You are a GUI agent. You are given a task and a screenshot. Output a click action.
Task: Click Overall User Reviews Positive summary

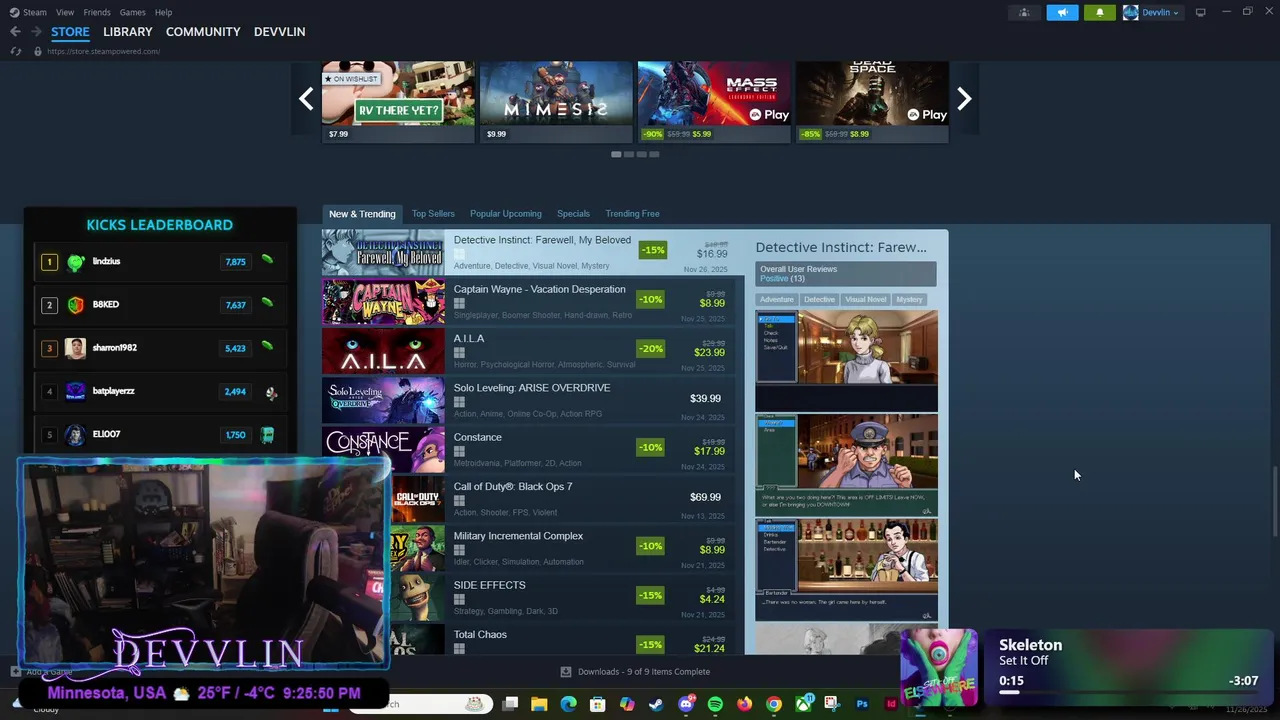[x=846, y=274]
